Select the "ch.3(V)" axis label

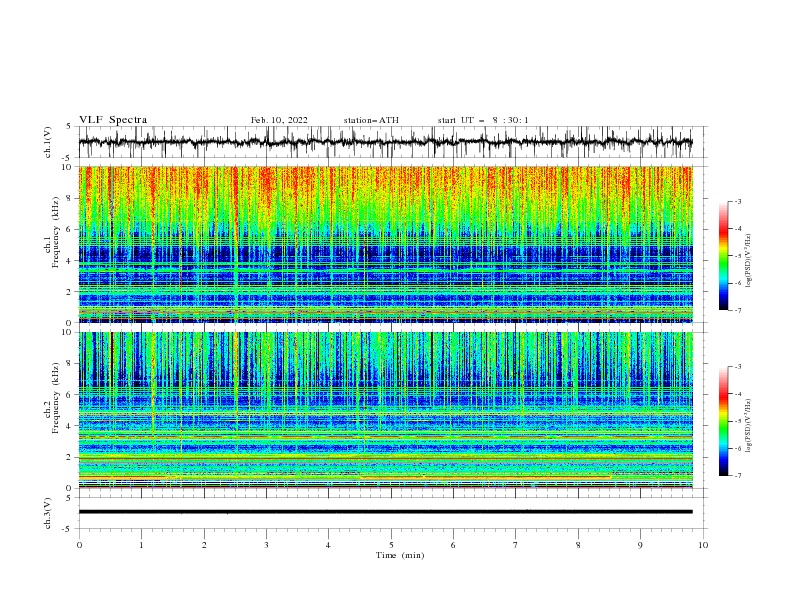pyautogui.click(x=48, y=513)
